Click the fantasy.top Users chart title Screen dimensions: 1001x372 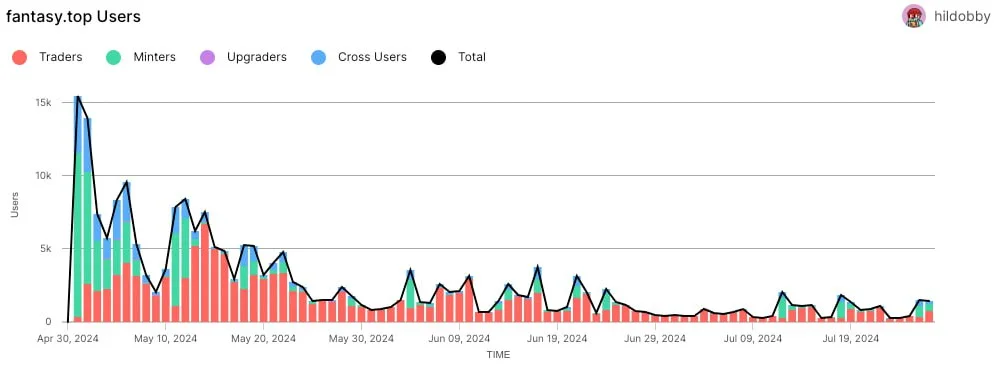click(x=73, y=17)
